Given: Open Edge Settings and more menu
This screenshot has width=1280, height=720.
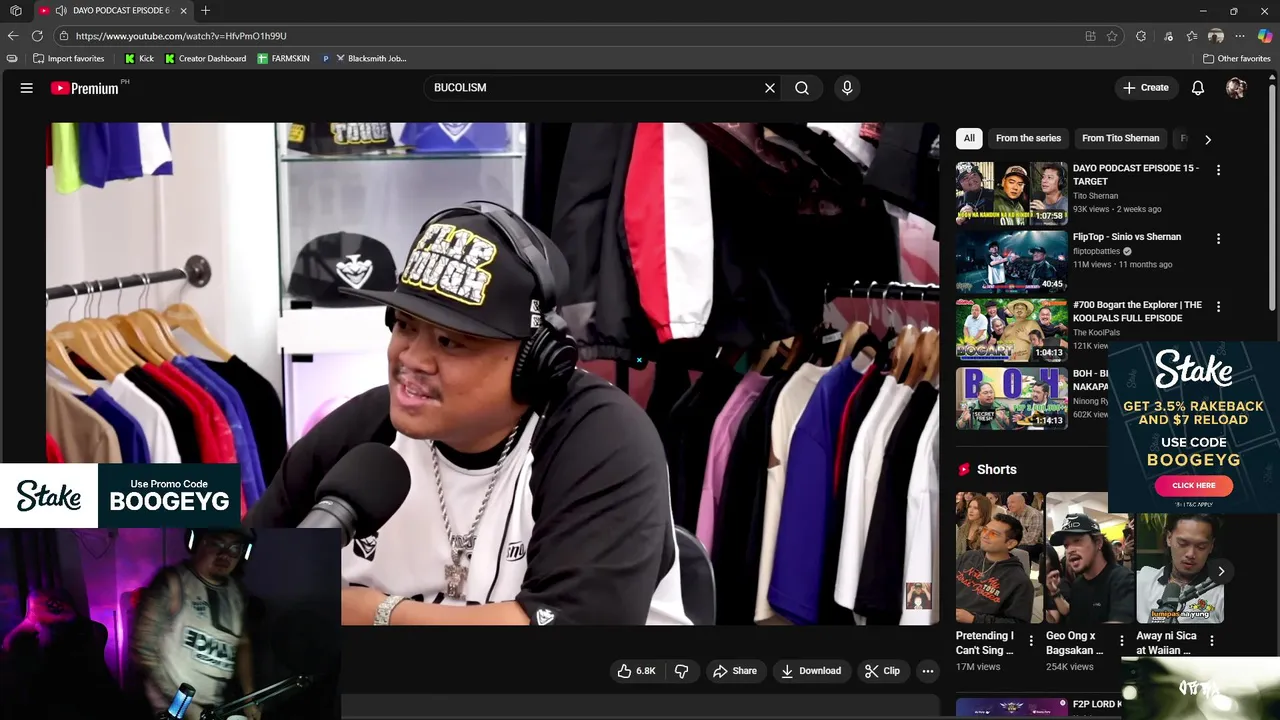Looking at the screenshot, I should click(1240, 36).
